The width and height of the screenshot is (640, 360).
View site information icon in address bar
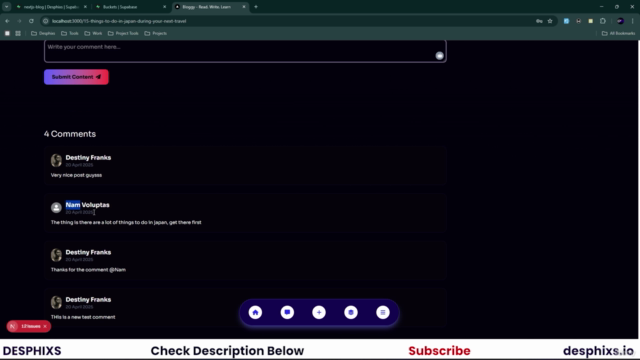click(46, 21)
